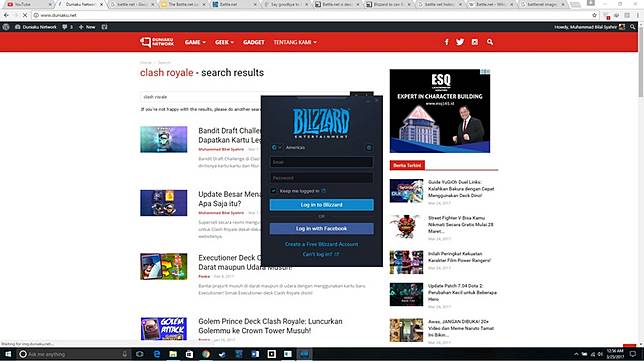Screen dimensions: 644x362
Task: Switch to Google Chrome on the taskbar
Action: [206, 354]
